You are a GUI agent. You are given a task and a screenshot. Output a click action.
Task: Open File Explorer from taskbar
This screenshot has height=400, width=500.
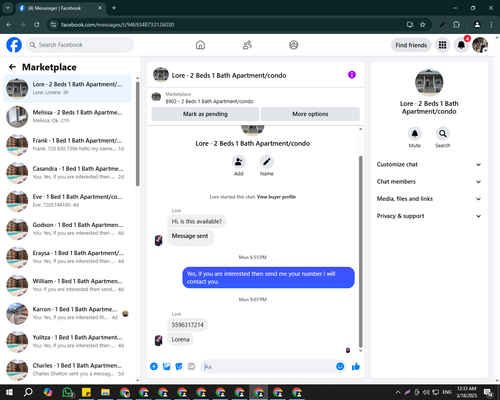pos(106,392)
